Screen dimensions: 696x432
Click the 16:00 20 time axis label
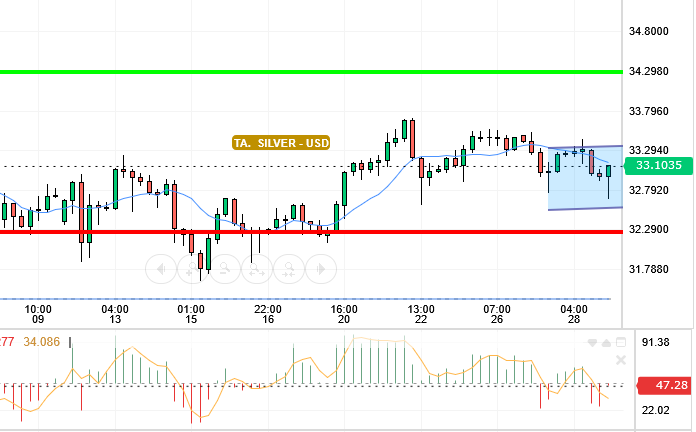point(344,314)
